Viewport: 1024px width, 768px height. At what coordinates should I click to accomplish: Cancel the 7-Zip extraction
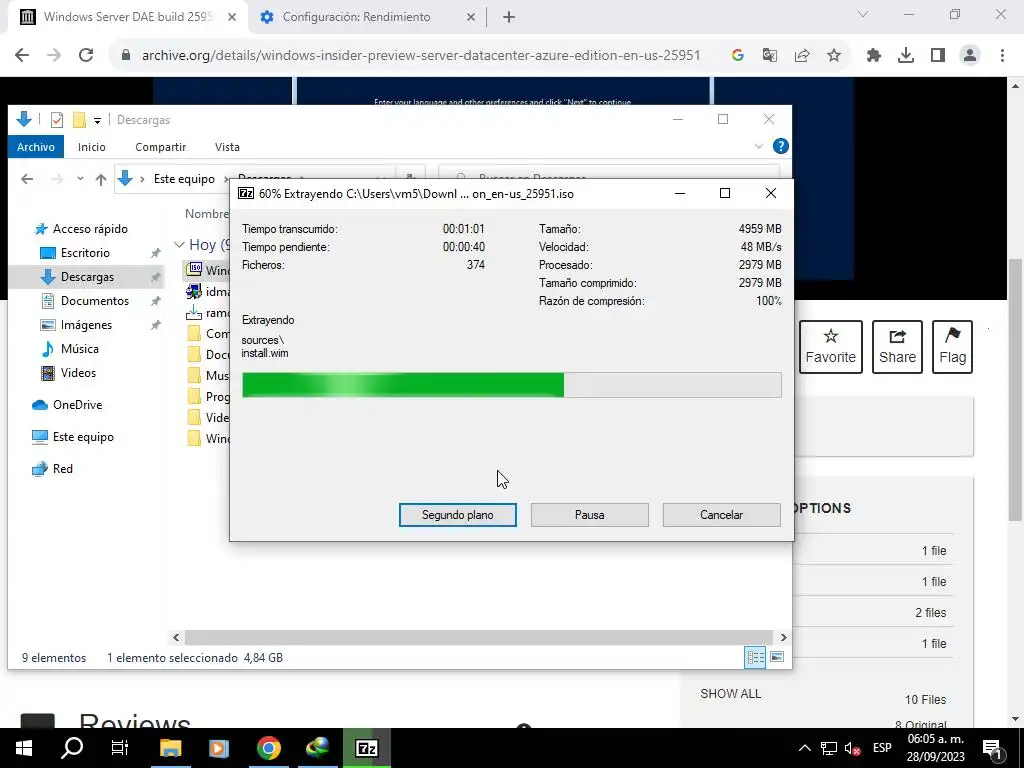coord(721,515)
